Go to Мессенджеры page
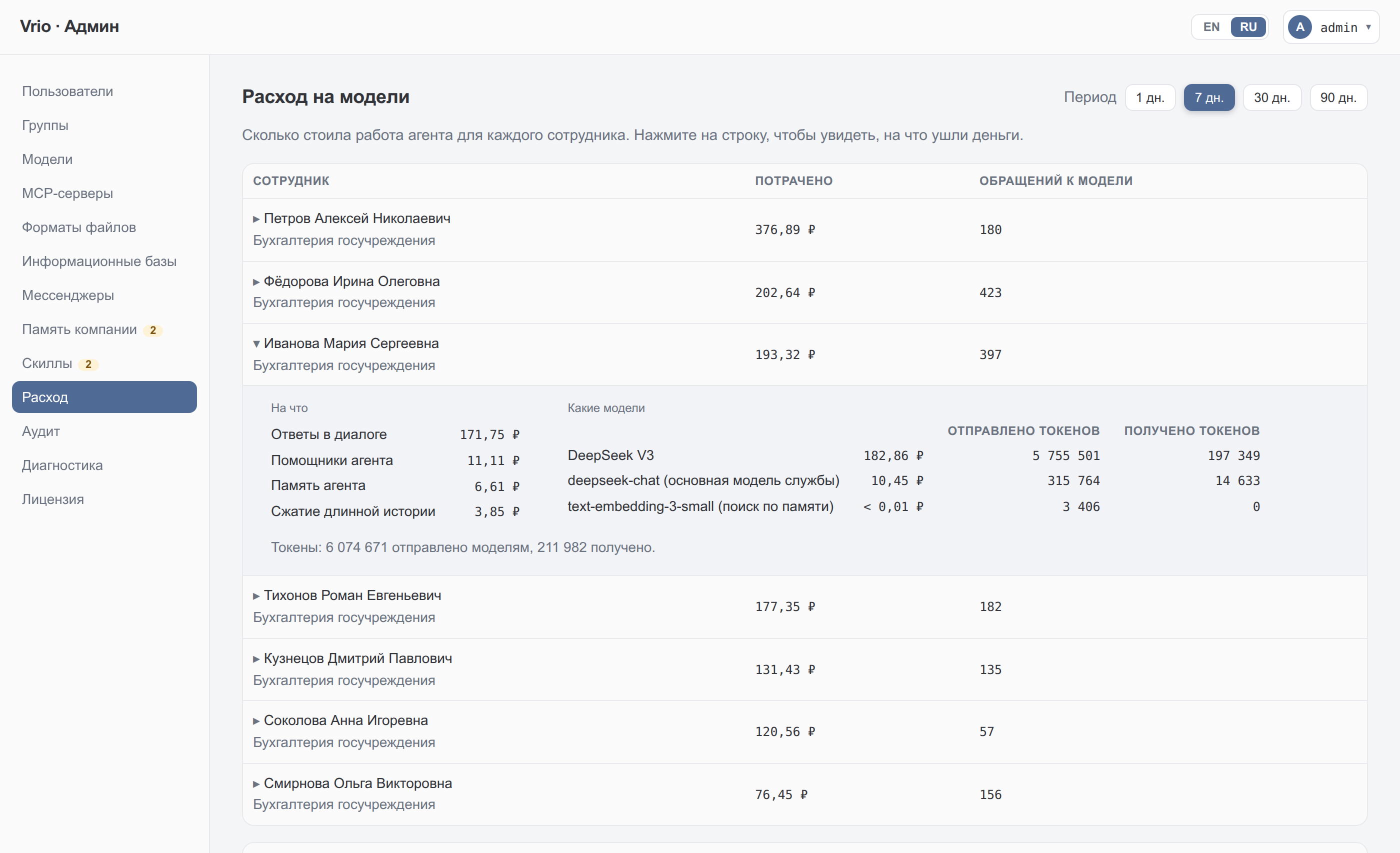Screen dimensions: 1400x853 pos(104,295)
